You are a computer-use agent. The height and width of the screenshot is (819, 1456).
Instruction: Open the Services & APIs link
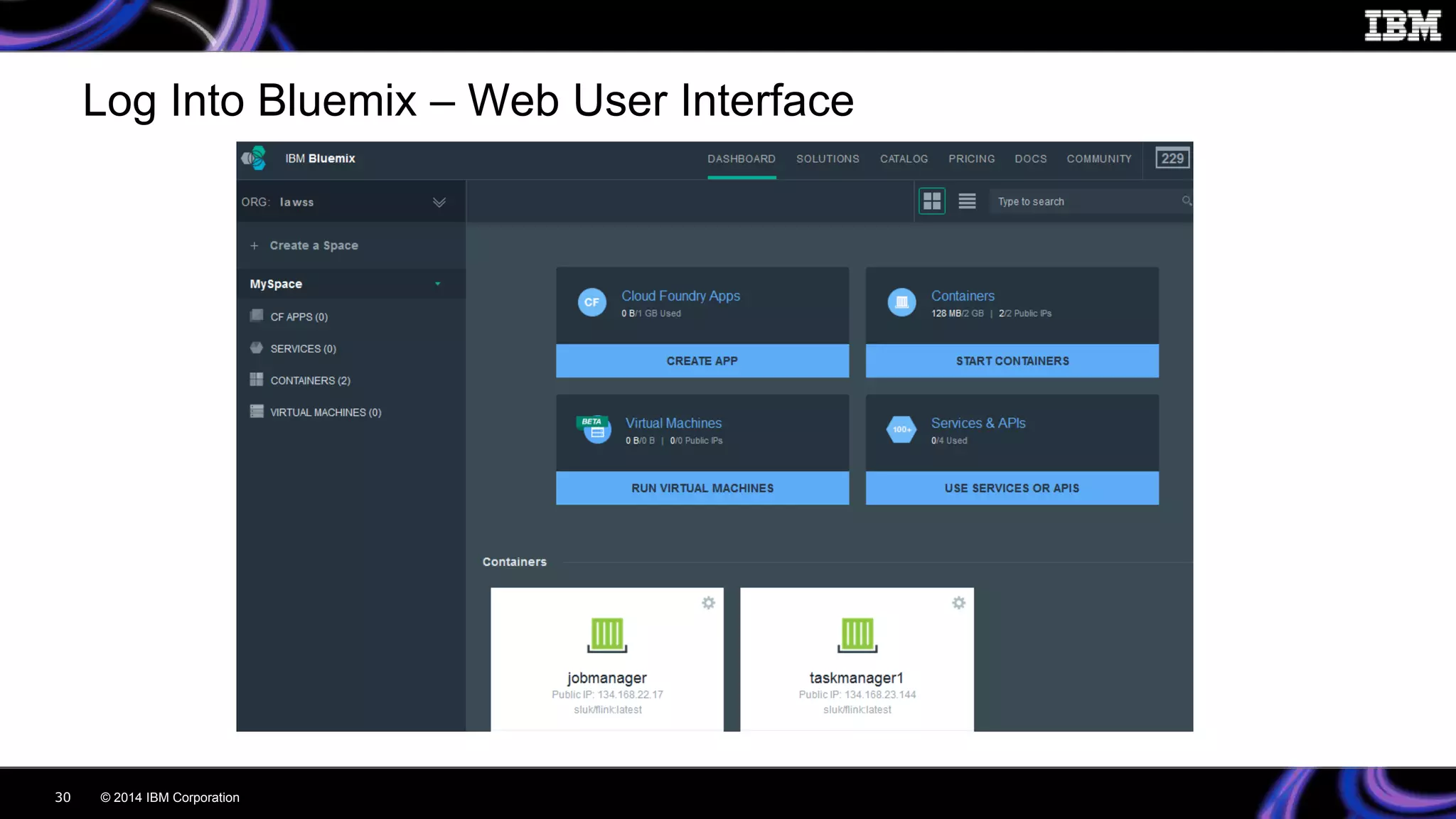[978, 423]
